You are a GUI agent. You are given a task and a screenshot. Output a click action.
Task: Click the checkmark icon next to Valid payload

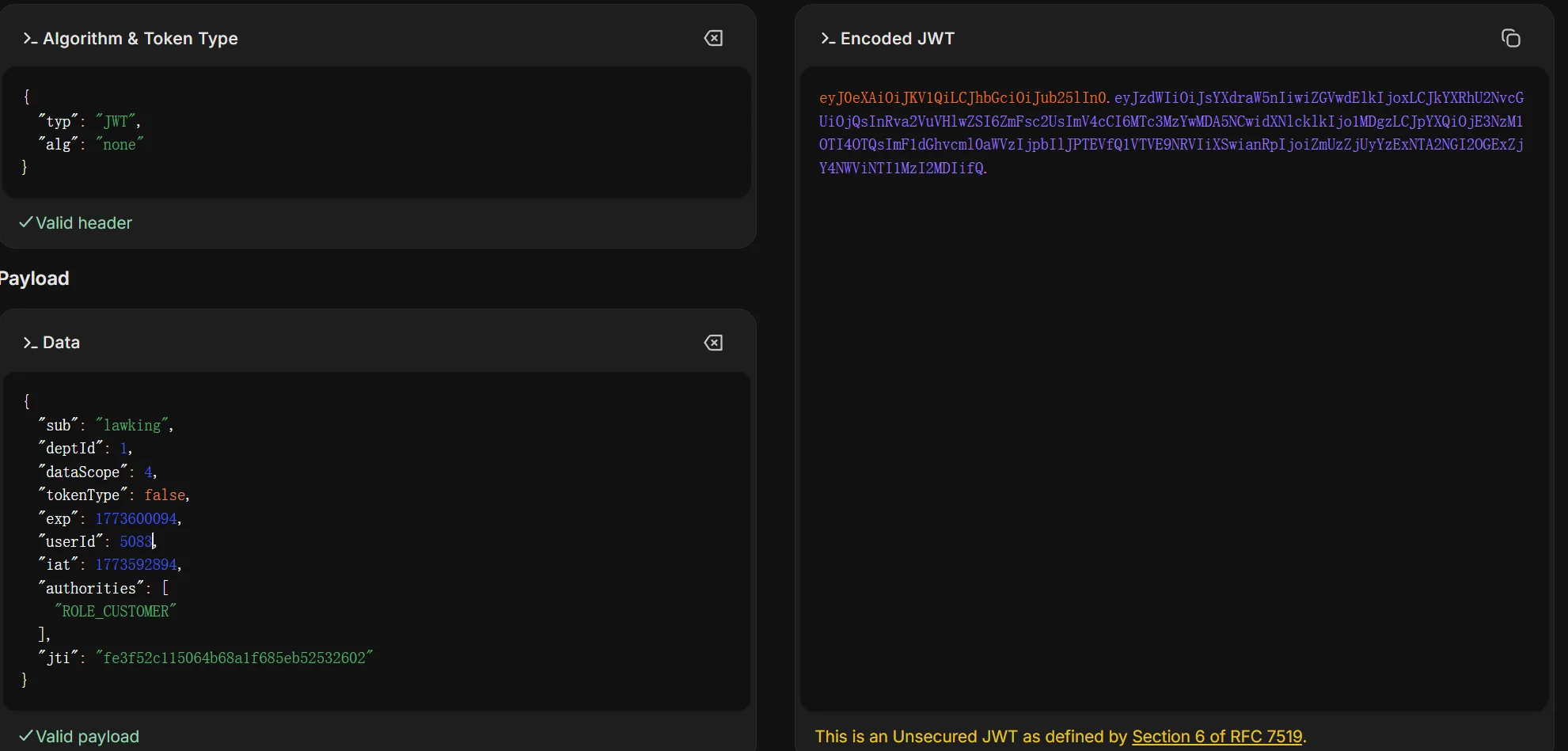coord(25,736)
